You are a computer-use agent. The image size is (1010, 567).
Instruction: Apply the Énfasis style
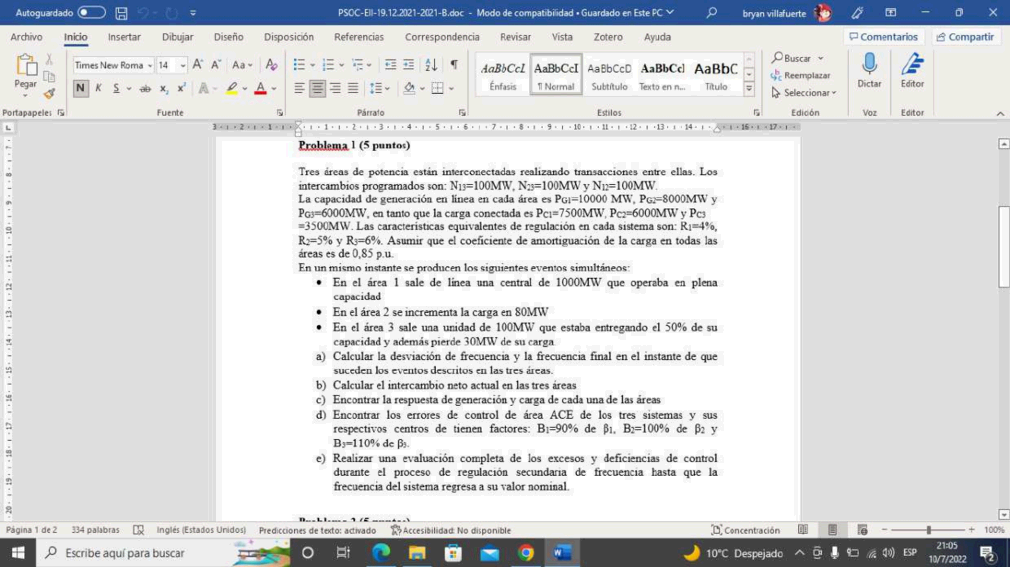pos(503,75)
